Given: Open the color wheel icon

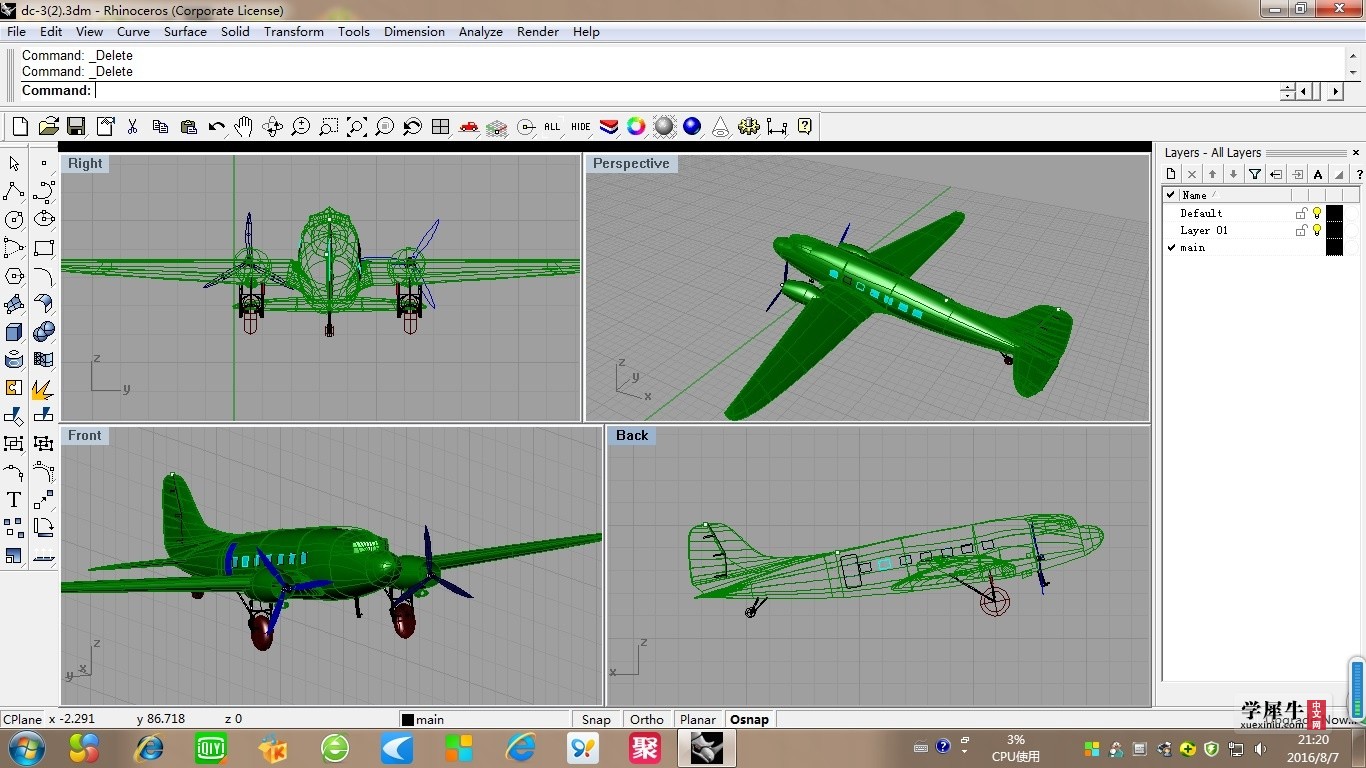Looking at the screenshot, I should click(x=636, y=127).
